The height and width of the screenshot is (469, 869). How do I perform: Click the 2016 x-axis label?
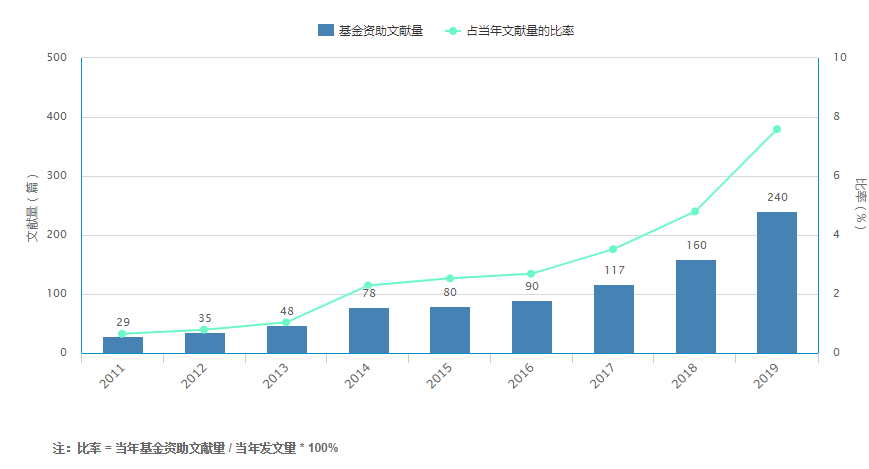coord(521,376)
